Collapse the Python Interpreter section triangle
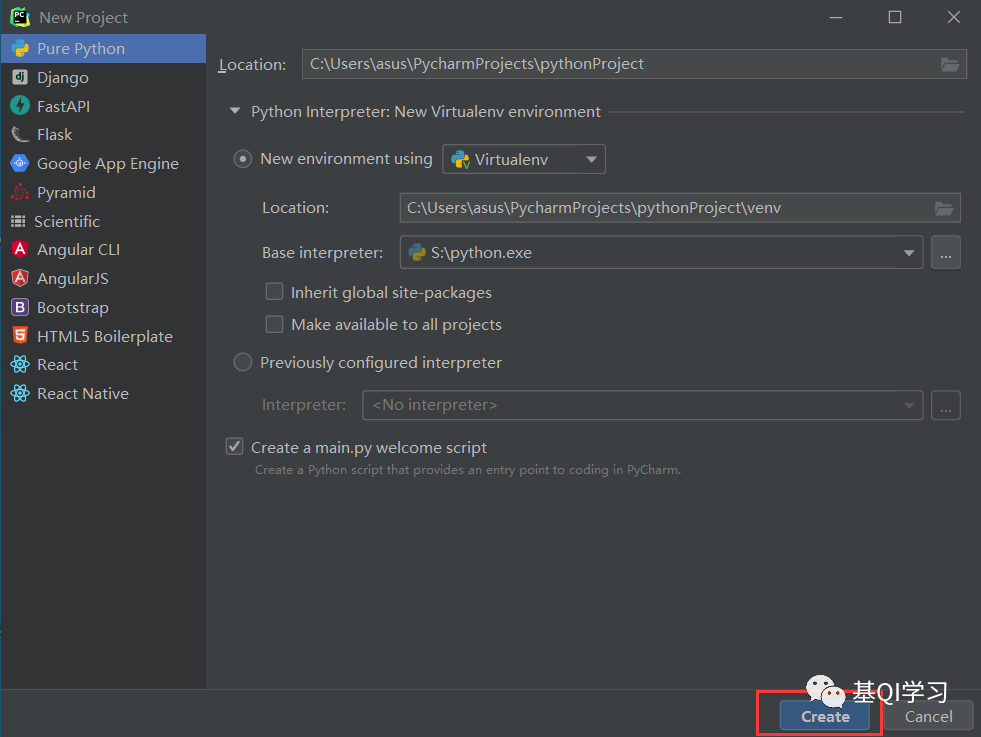This screenshot has height=737, width=981. 235,111
